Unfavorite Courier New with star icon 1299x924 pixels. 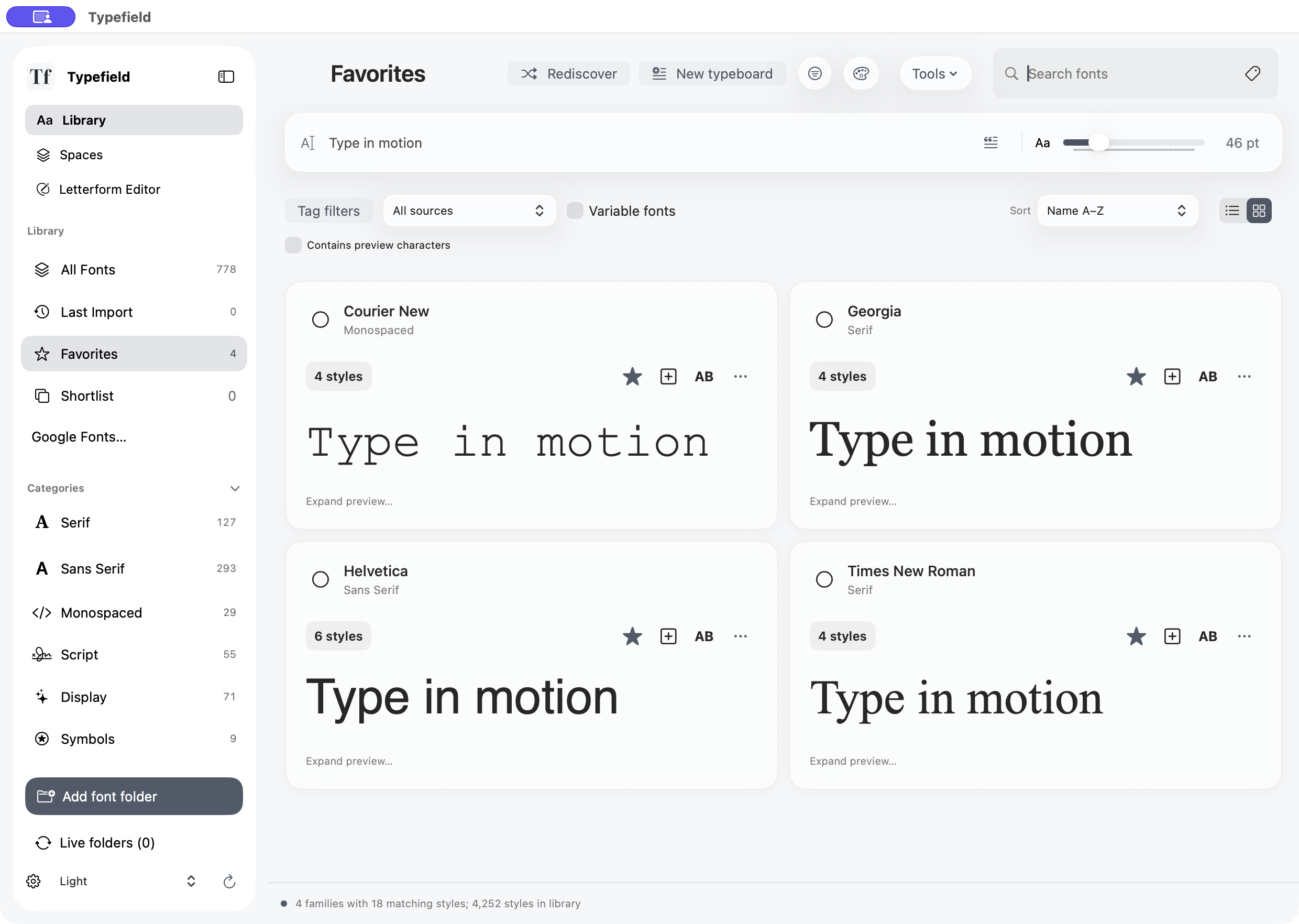[x=632, y=376]
